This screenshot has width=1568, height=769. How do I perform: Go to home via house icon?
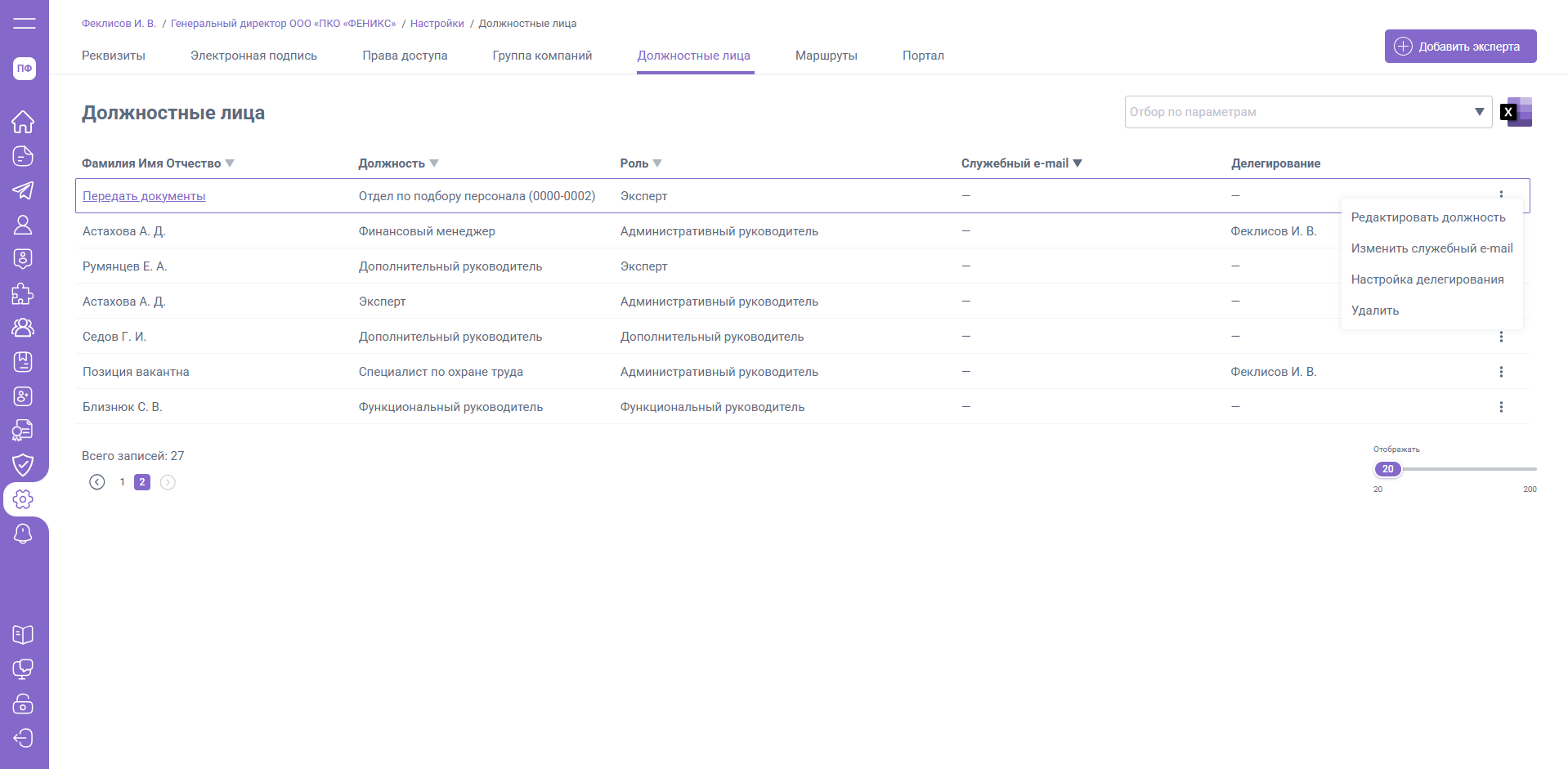[23, 122]
